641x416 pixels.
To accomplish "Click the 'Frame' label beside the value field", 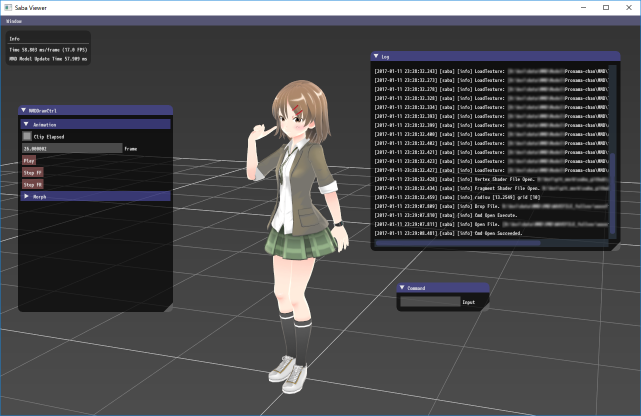I will pos(131,149).
